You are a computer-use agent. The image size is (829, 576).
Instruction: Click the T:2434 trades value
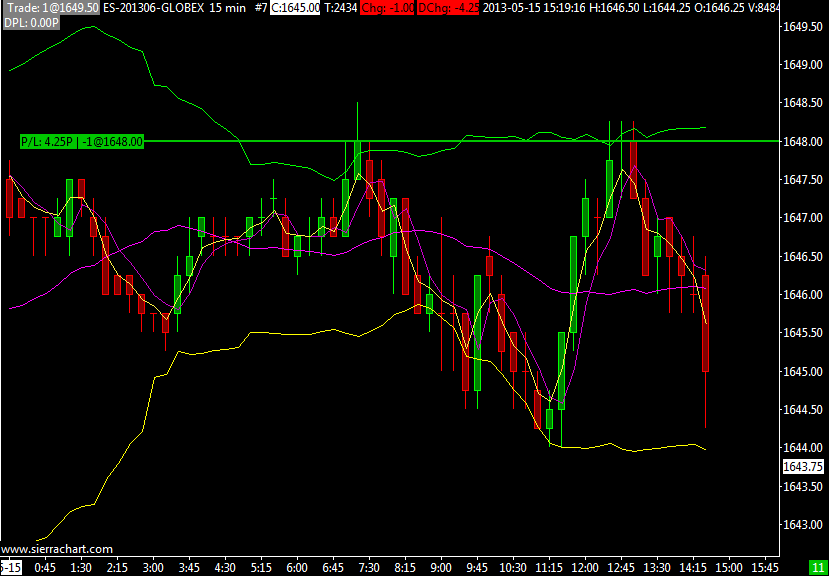340,8
